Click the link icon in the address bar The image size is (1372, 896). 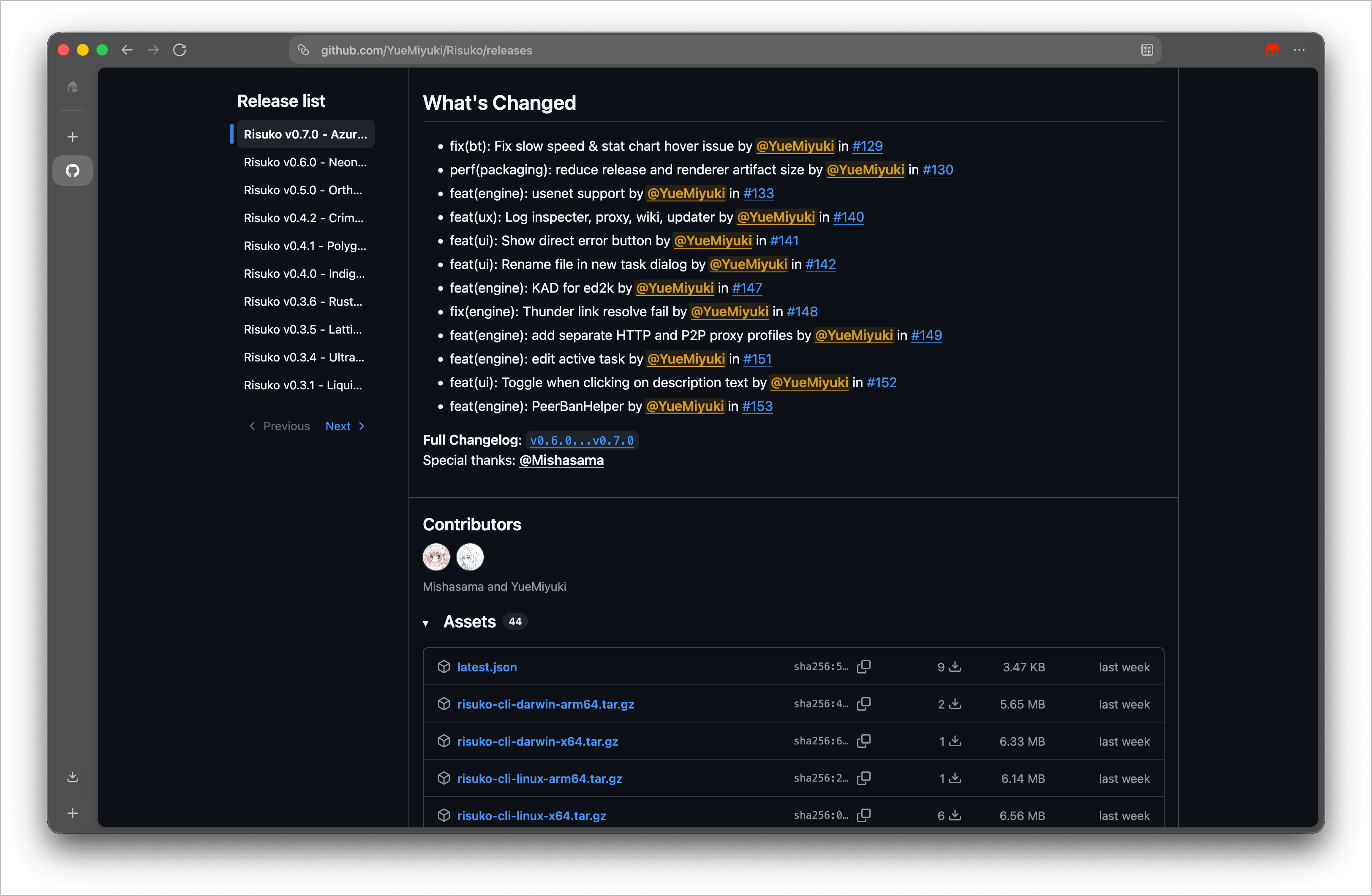303,50
